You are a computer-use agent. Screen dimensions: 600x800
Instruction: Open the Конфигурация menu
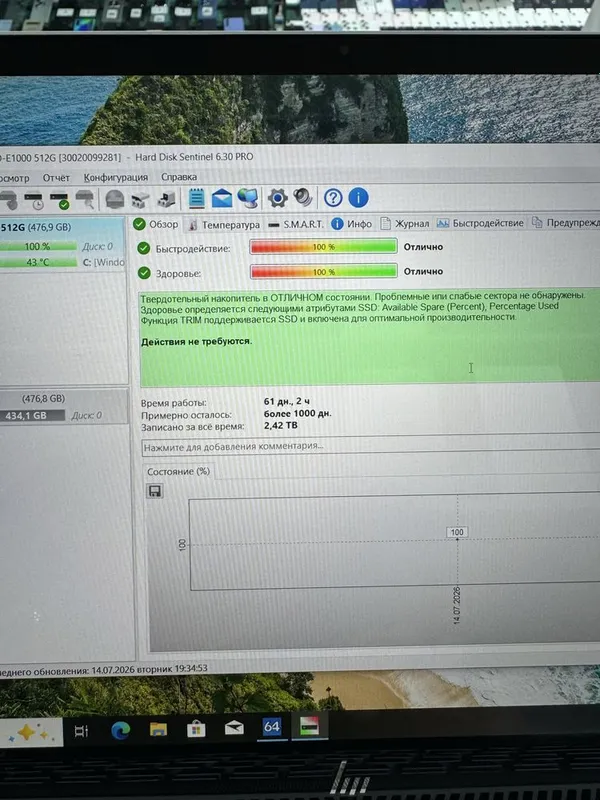tap(116, 177)
